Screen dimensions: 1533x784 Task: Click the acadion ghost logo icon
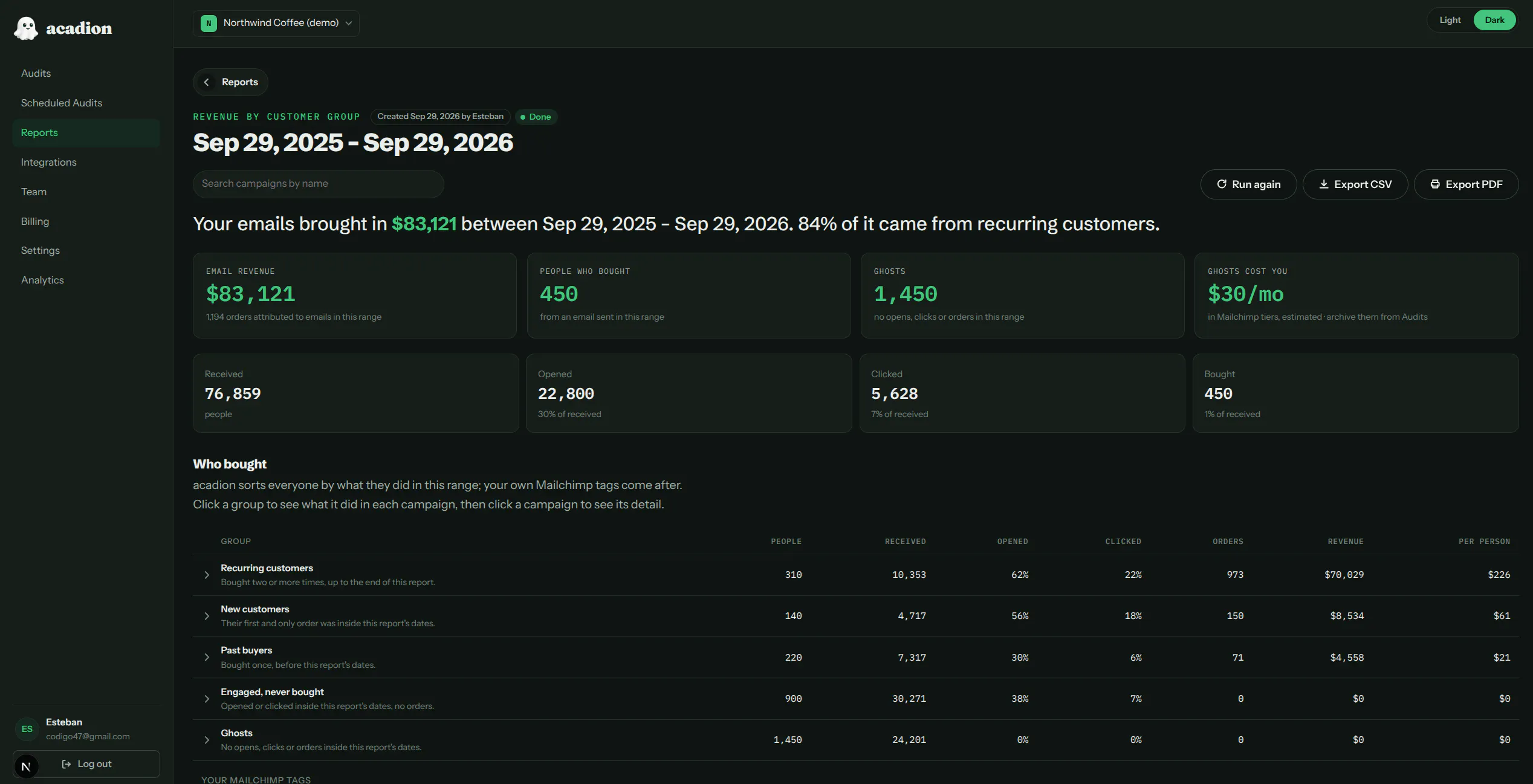[x=26, y=28]
